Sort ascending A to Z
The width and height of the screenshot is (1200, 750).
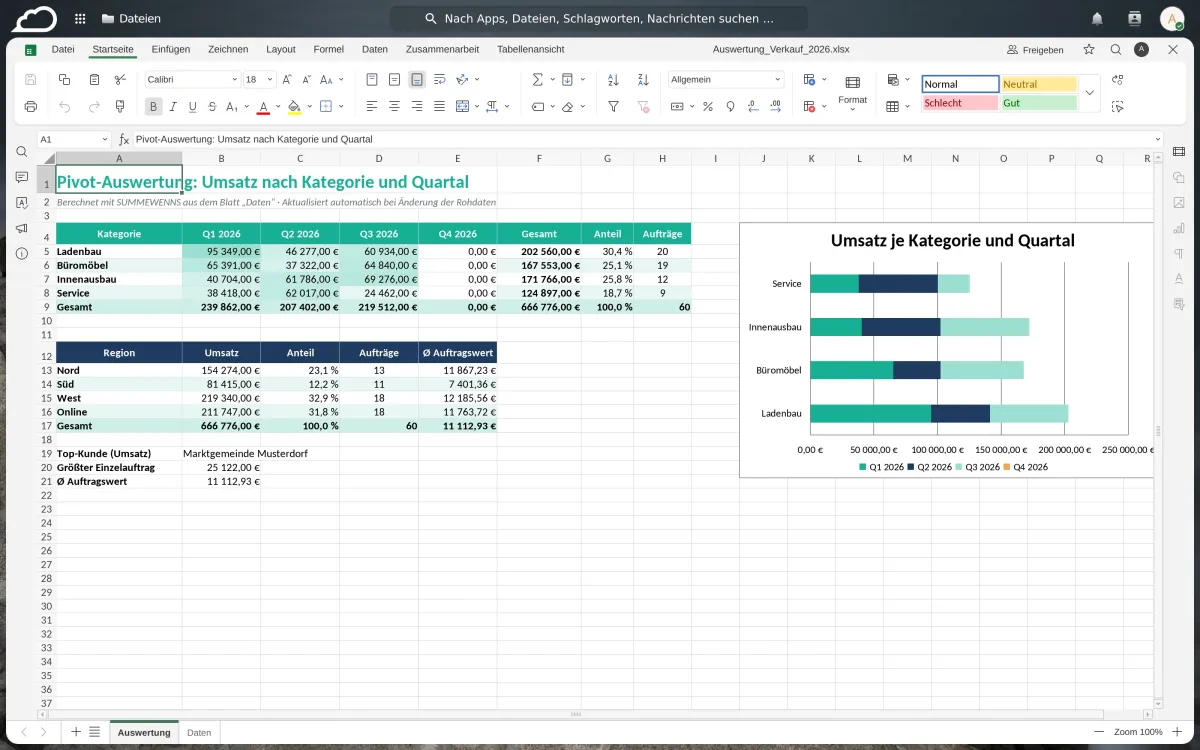coord(614,79)
